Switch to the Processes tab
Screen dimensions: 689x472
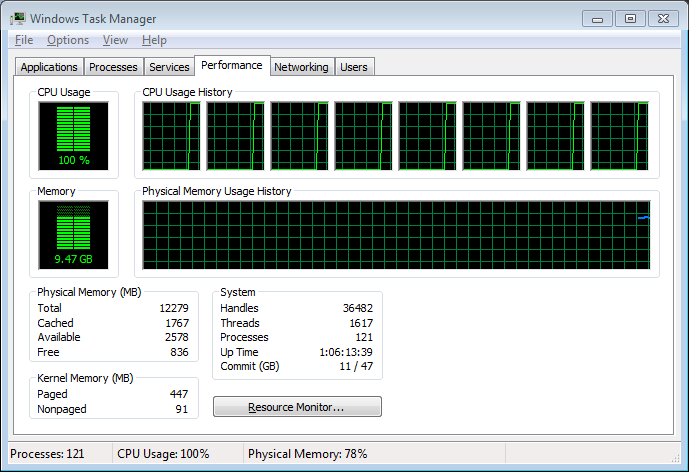point(113,67)
